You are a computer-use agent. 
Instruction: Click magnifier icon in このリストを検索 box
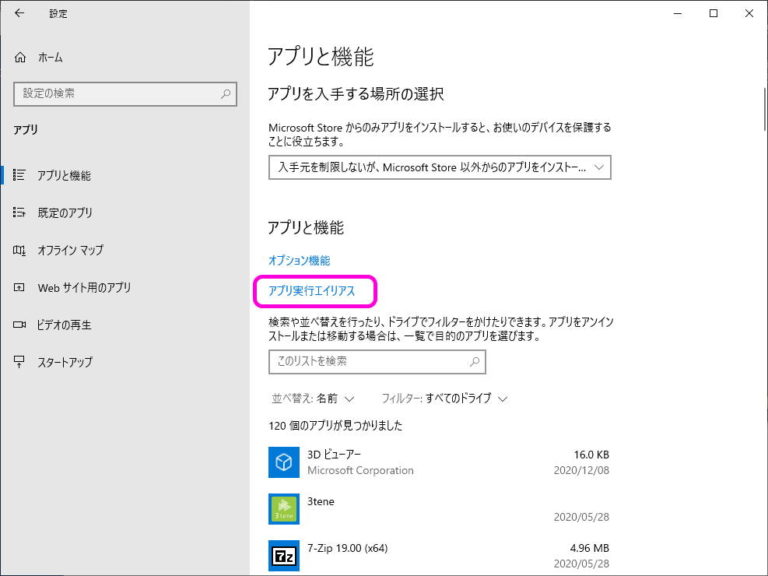click(x=474, y=362)
